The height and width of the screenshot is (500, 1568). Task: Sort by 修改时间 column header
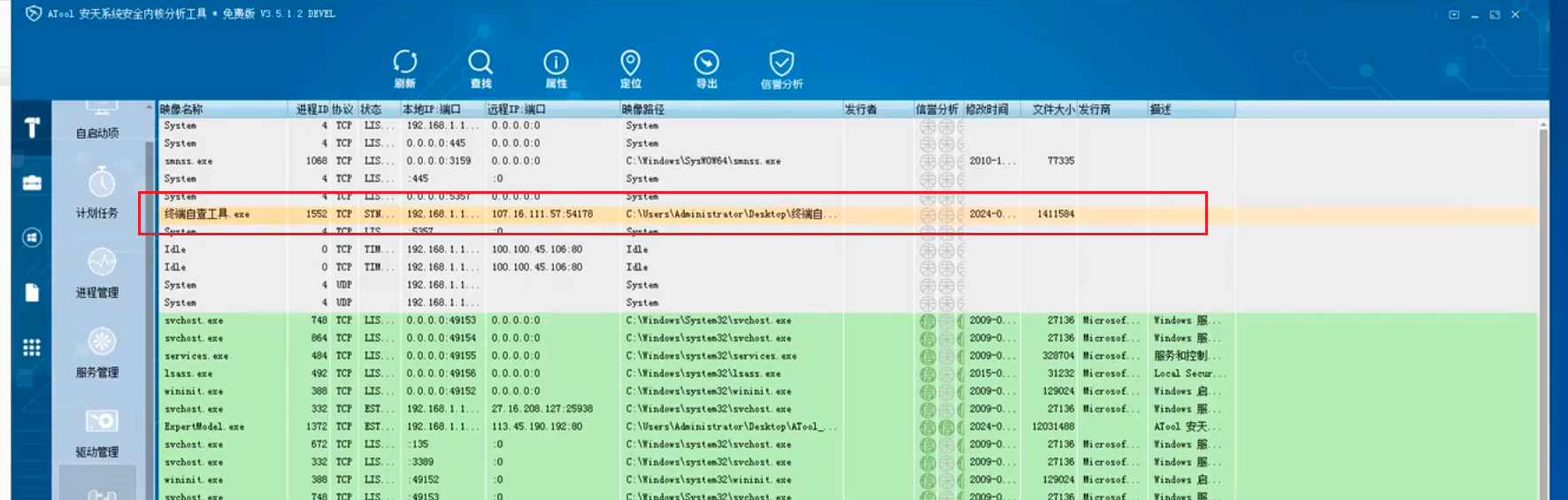(x=991, y=109)
